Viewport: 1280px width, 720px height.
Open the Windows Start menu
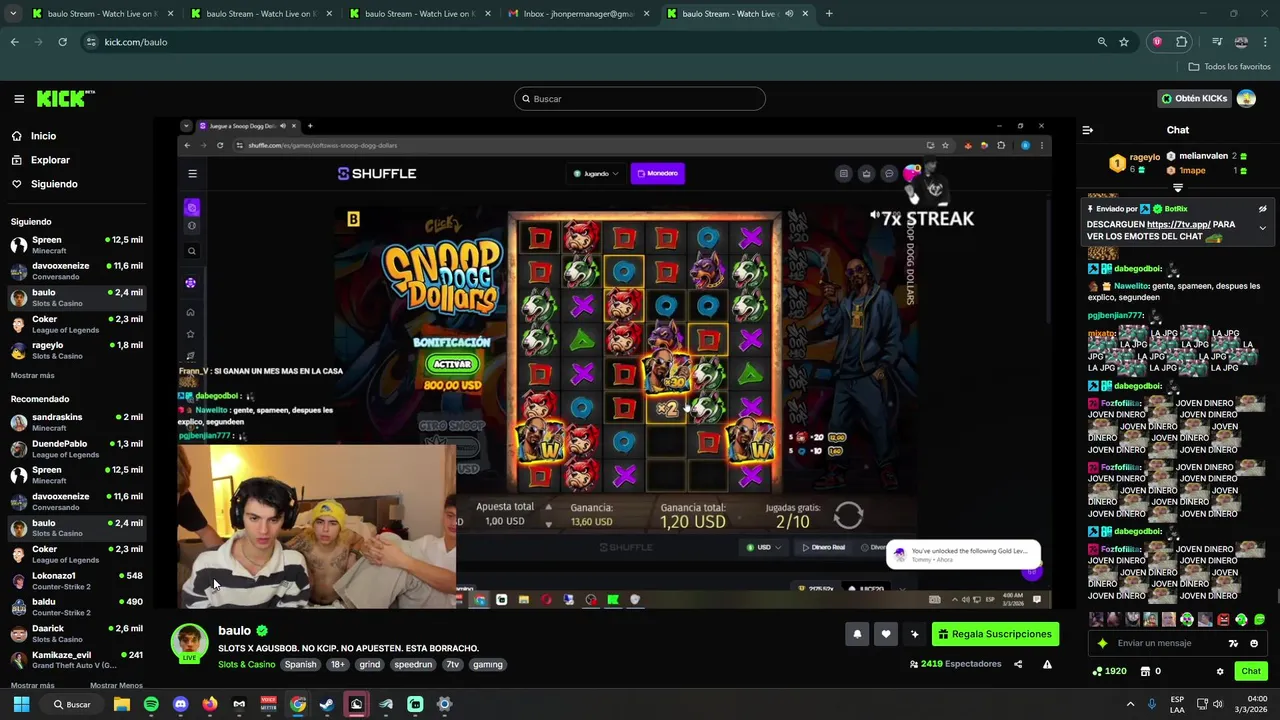[21, 704]
